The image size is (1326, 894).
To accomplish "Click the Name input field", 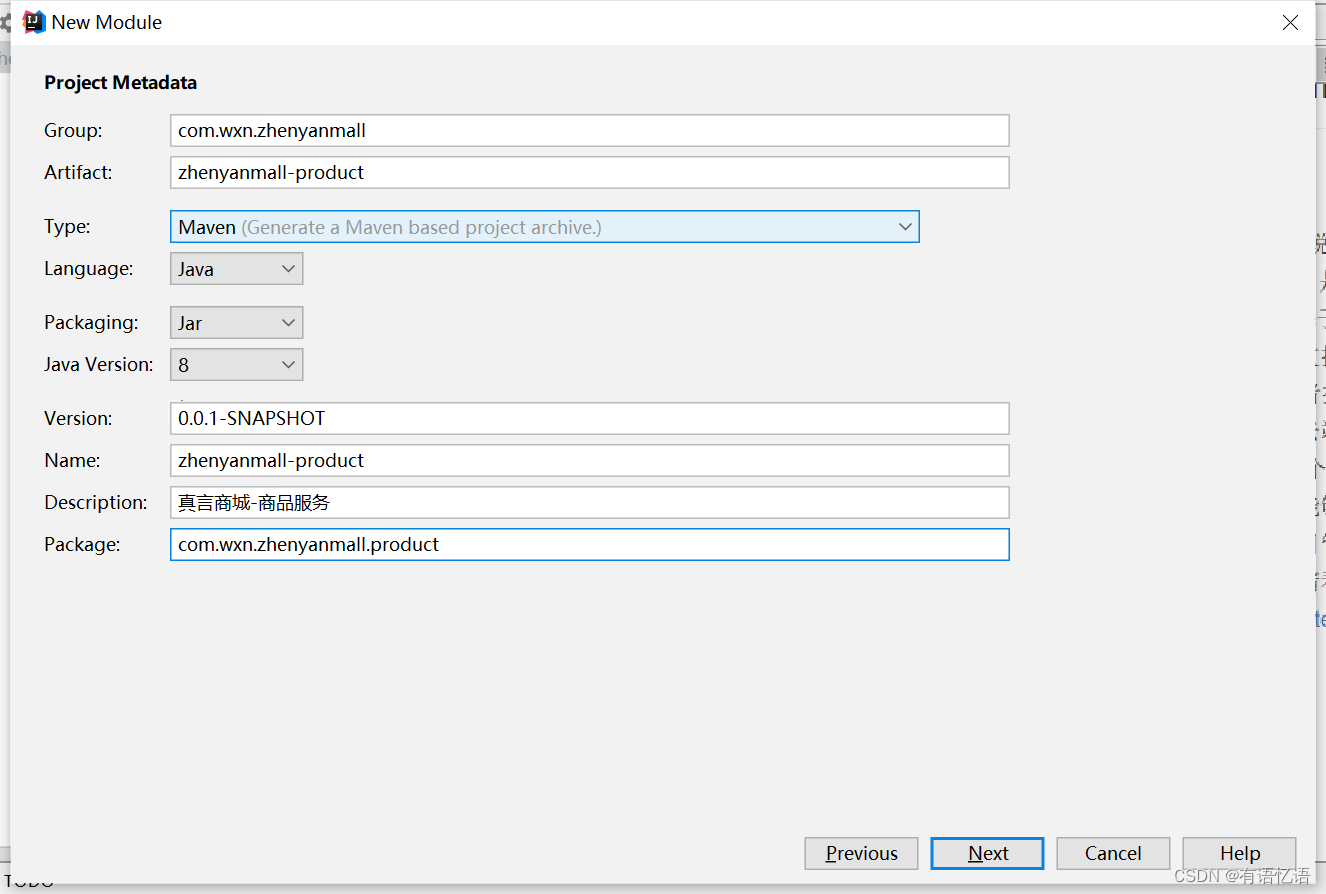I will tap(589, 461).
